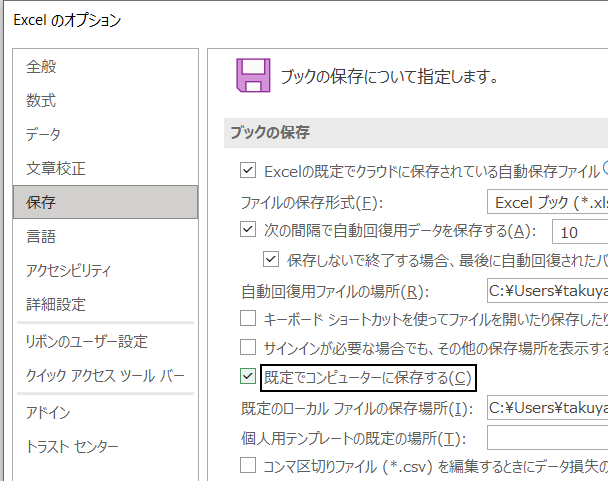608x481 pixels.
Task: Click 自動回復用ファイルの場所 path field
Action: pos(548,290)
